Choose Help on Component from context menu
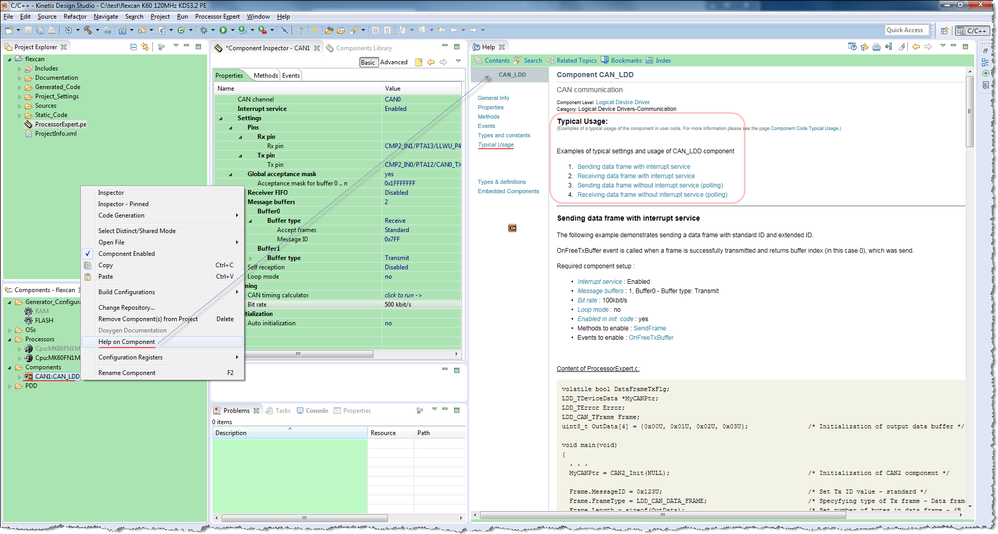 [126, 342]
